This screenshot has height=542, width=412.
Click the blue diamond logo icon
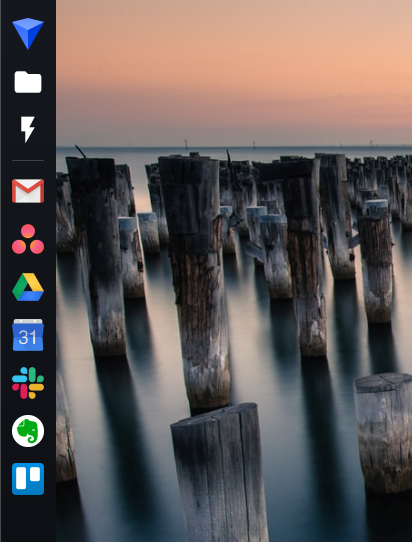[x=28, y=33]
